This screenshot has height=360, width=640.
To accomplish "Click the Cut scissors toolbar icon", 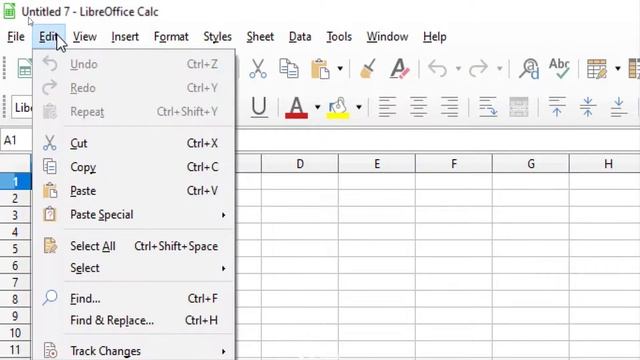I will pyautogui.click(x=258, y=68).
